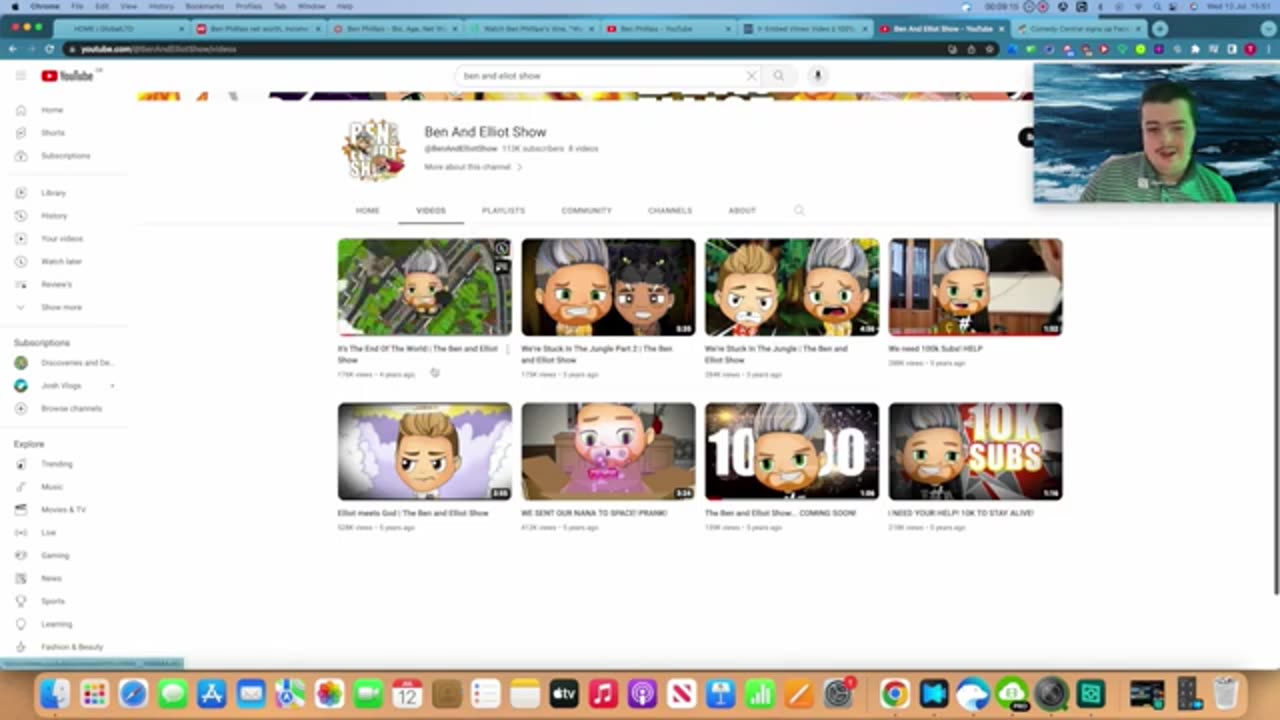Switch to the PLAYLISTS channel tab
Viewport: 1280px width, 720px height.
coord(503,211)
